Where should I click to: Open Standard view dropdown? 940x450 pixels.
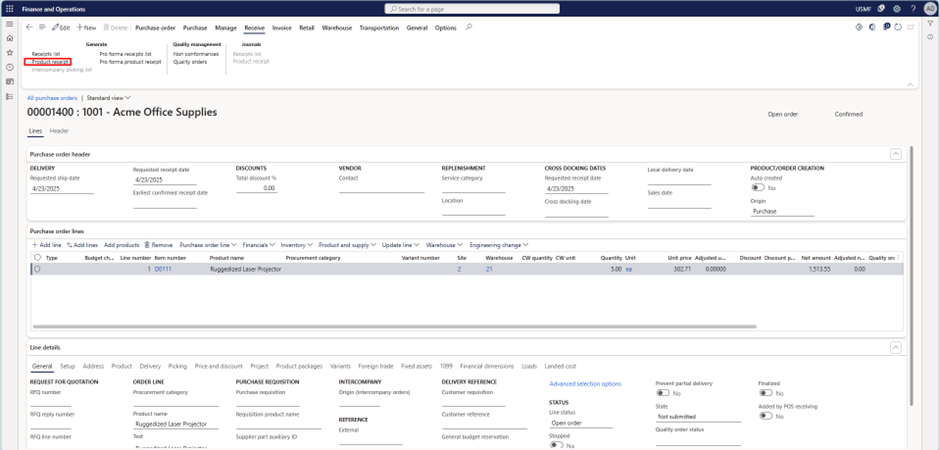pos(109,98)
